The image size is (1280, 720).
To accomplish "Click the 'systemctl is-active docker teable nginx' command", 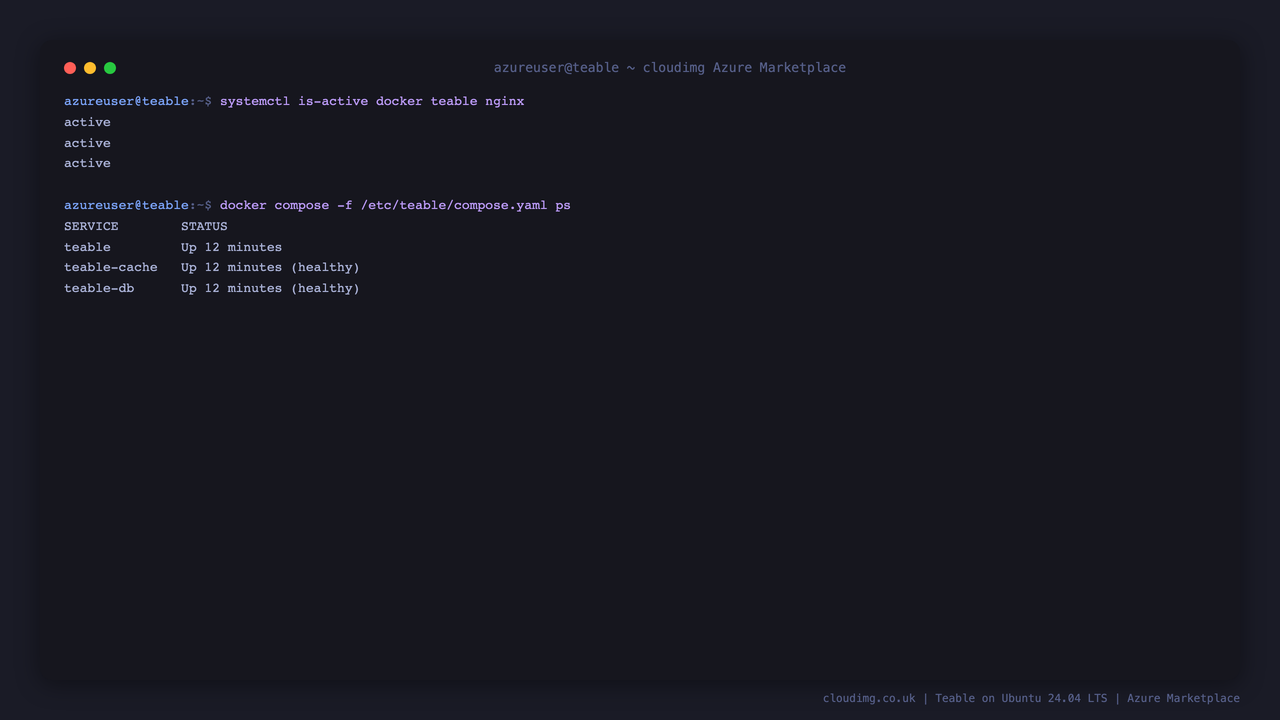I will [x=372, y=101].
